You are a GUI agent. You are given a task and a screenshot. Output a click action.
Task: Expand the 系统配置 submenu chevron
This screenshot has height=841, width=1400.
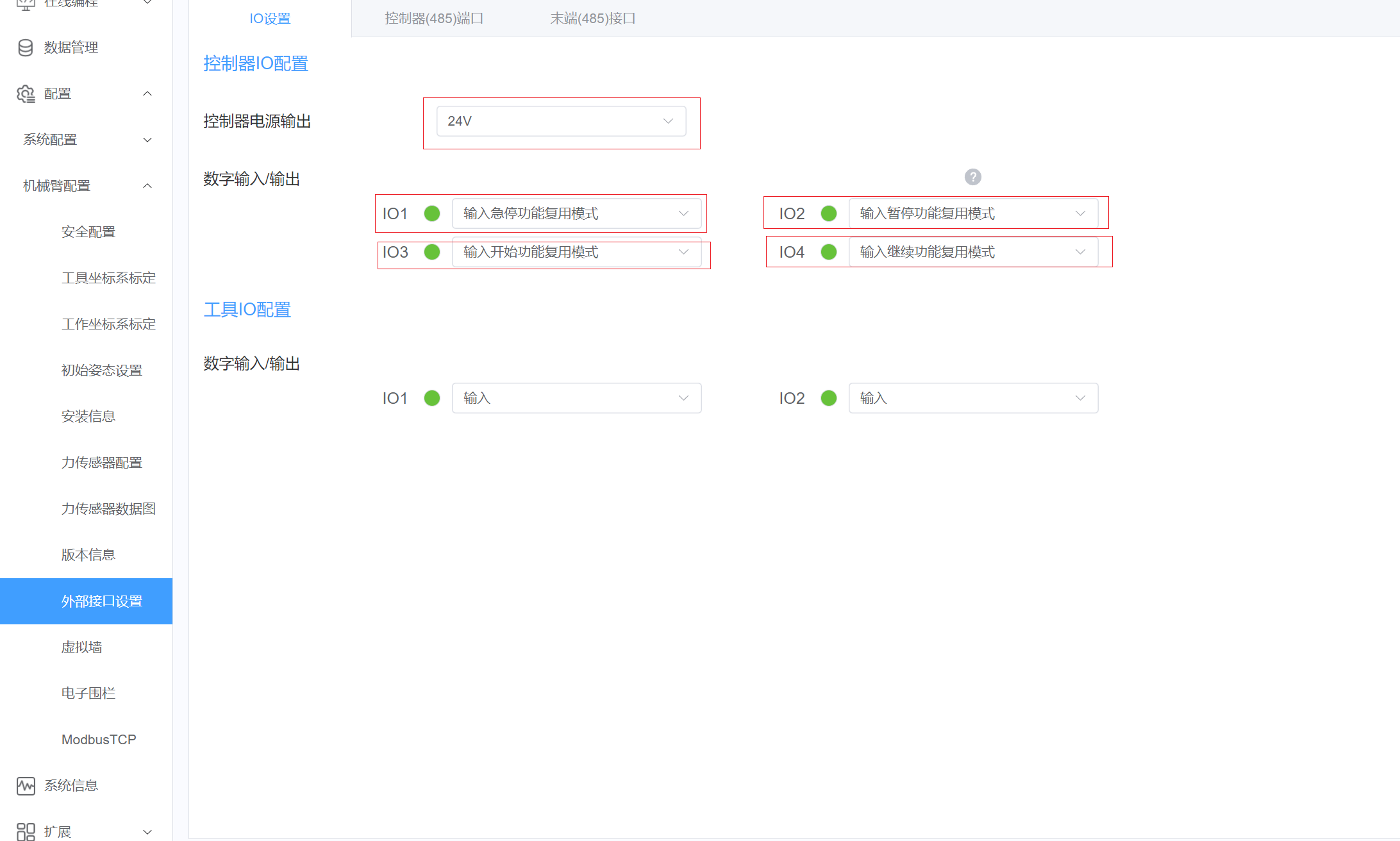(x=147, y=140)
